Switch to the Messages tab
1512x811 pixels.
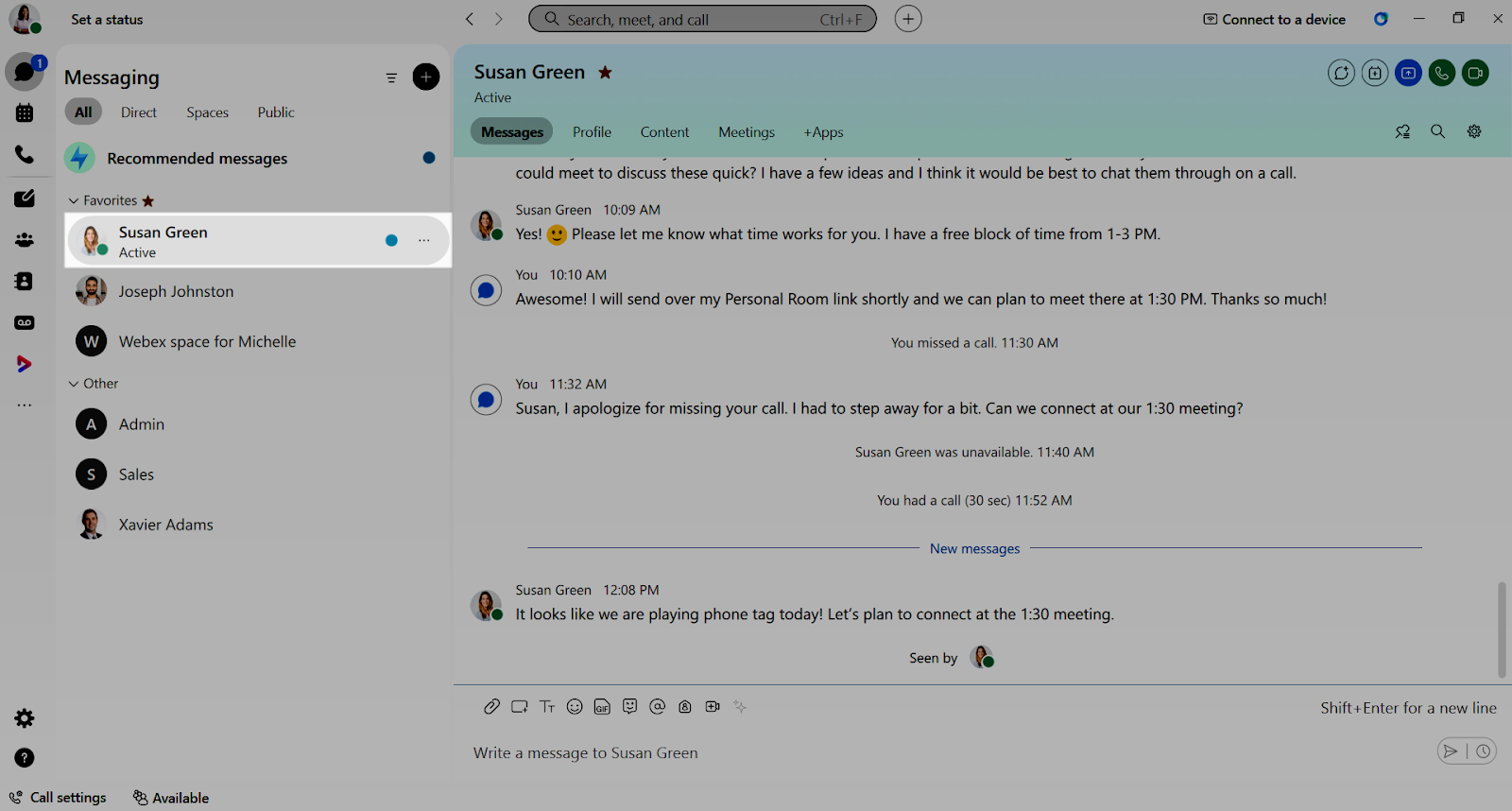click(x=512, y=132)
